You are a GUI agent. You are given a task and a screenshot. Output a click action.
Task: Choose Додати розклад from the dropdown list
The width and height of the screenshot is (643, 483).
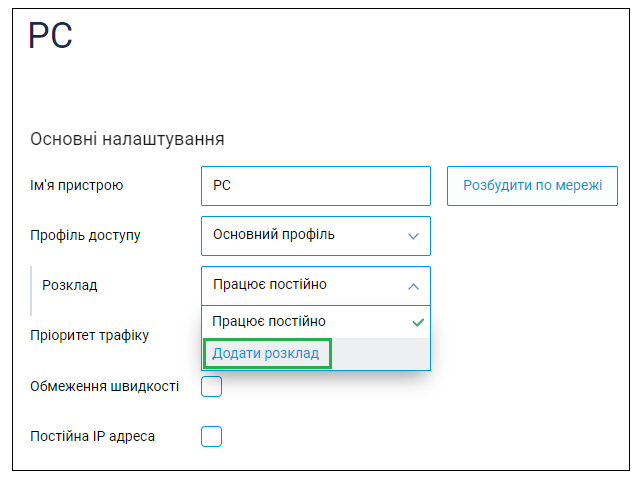click(266, 353)
